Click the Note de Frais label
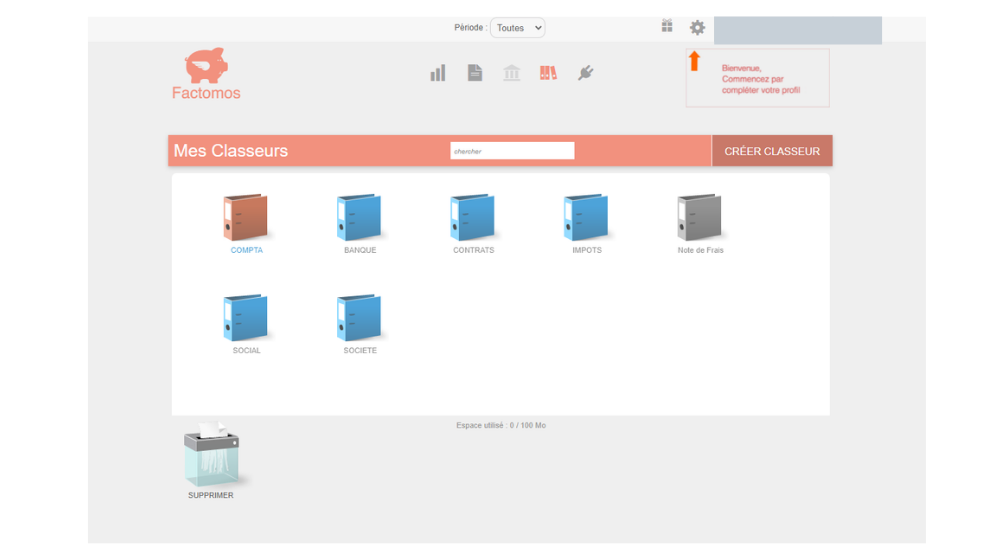The height and width of the screenshot is (560, 1000). pyautogui.click(x=700, y=250)
